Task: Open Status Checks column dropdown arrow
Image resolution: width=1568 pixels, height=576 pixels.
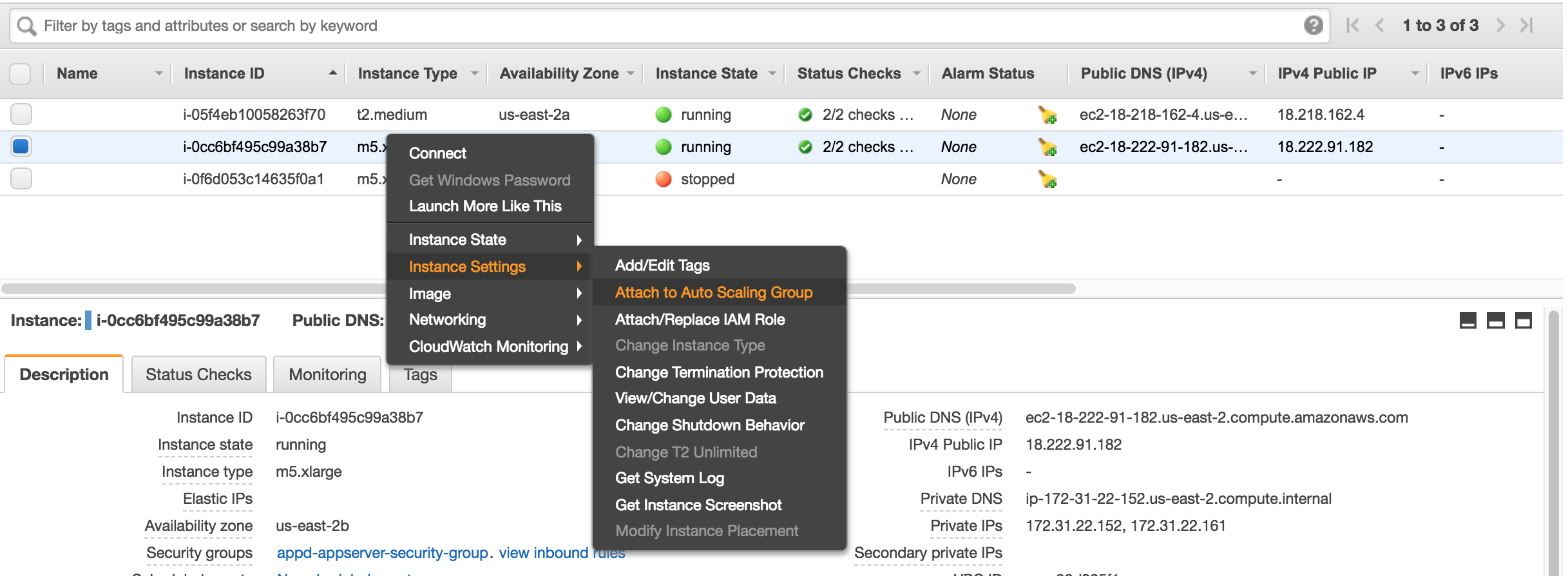Action: pos(916,73)
